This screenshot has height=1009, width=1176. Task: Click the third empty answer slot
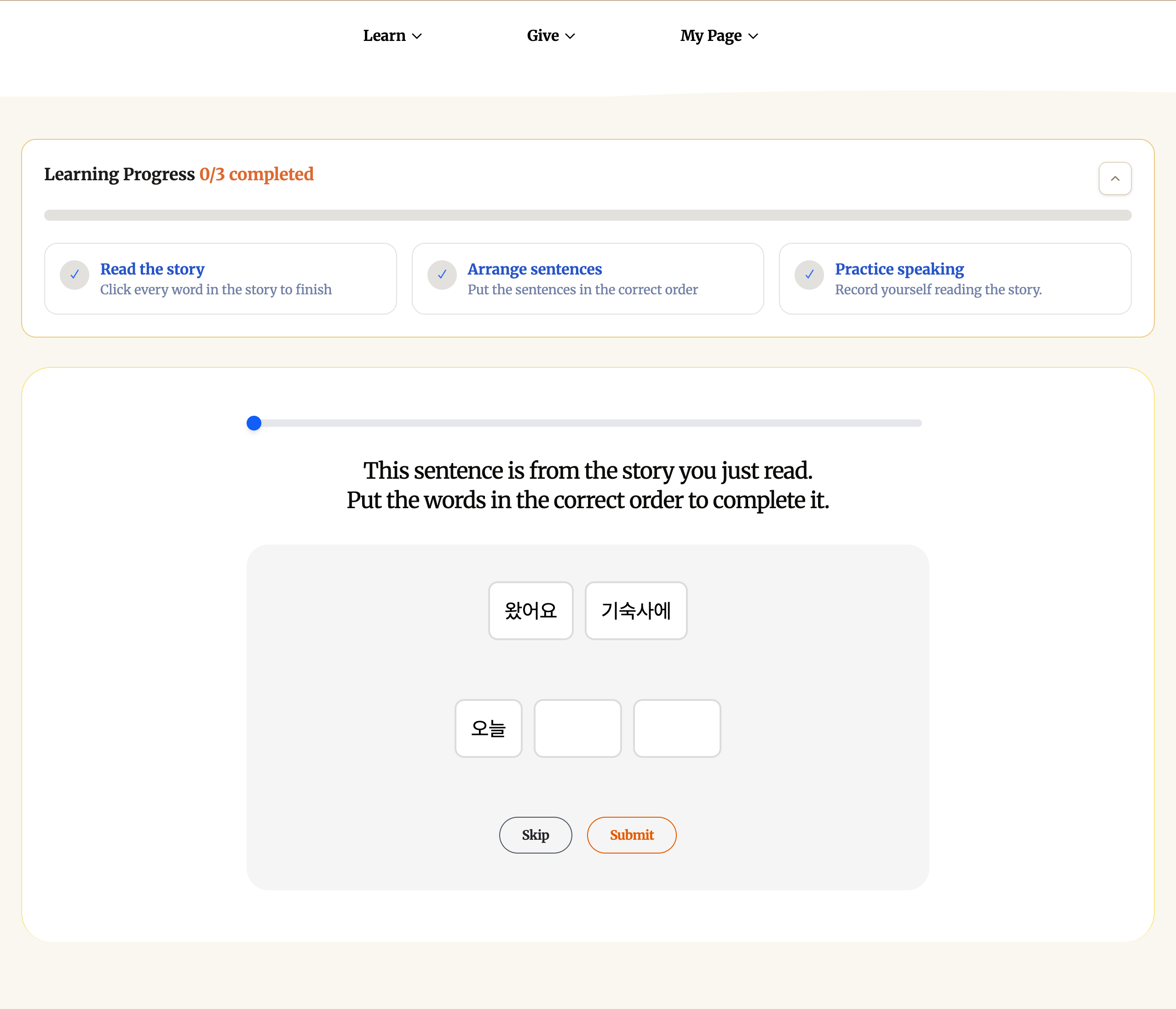[676, 728]
